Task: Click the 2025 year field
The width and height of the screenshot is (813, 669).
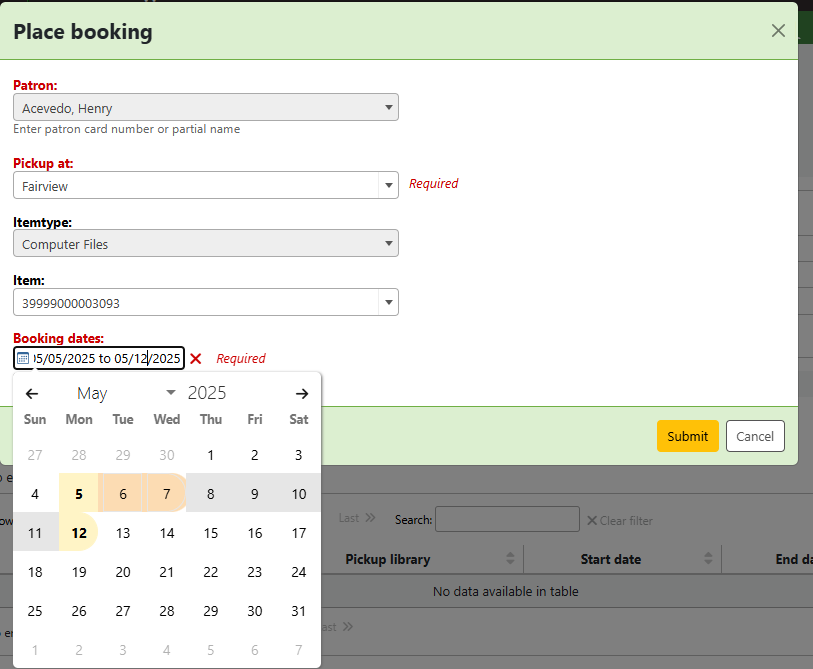Action: (208, 394)
